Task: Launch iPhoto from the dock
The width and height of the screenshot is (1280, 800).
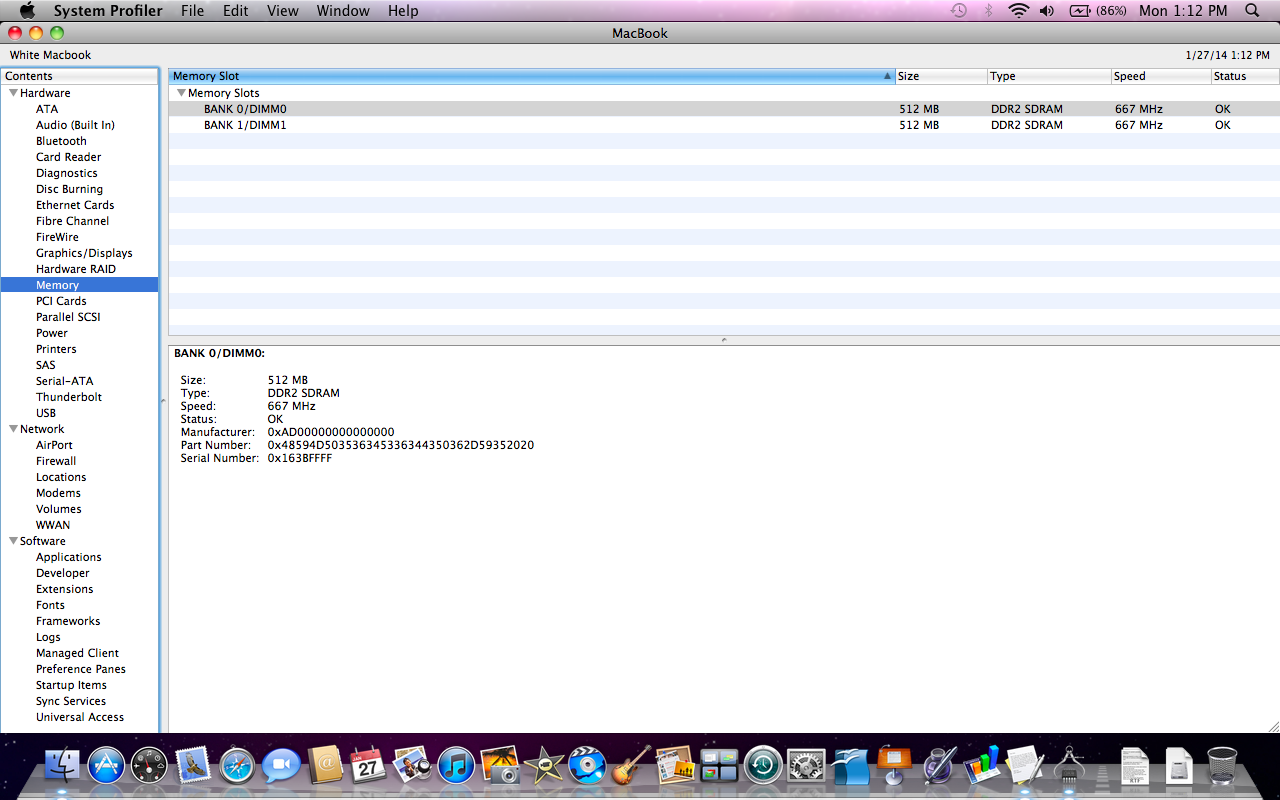Action: coord(500,767)
